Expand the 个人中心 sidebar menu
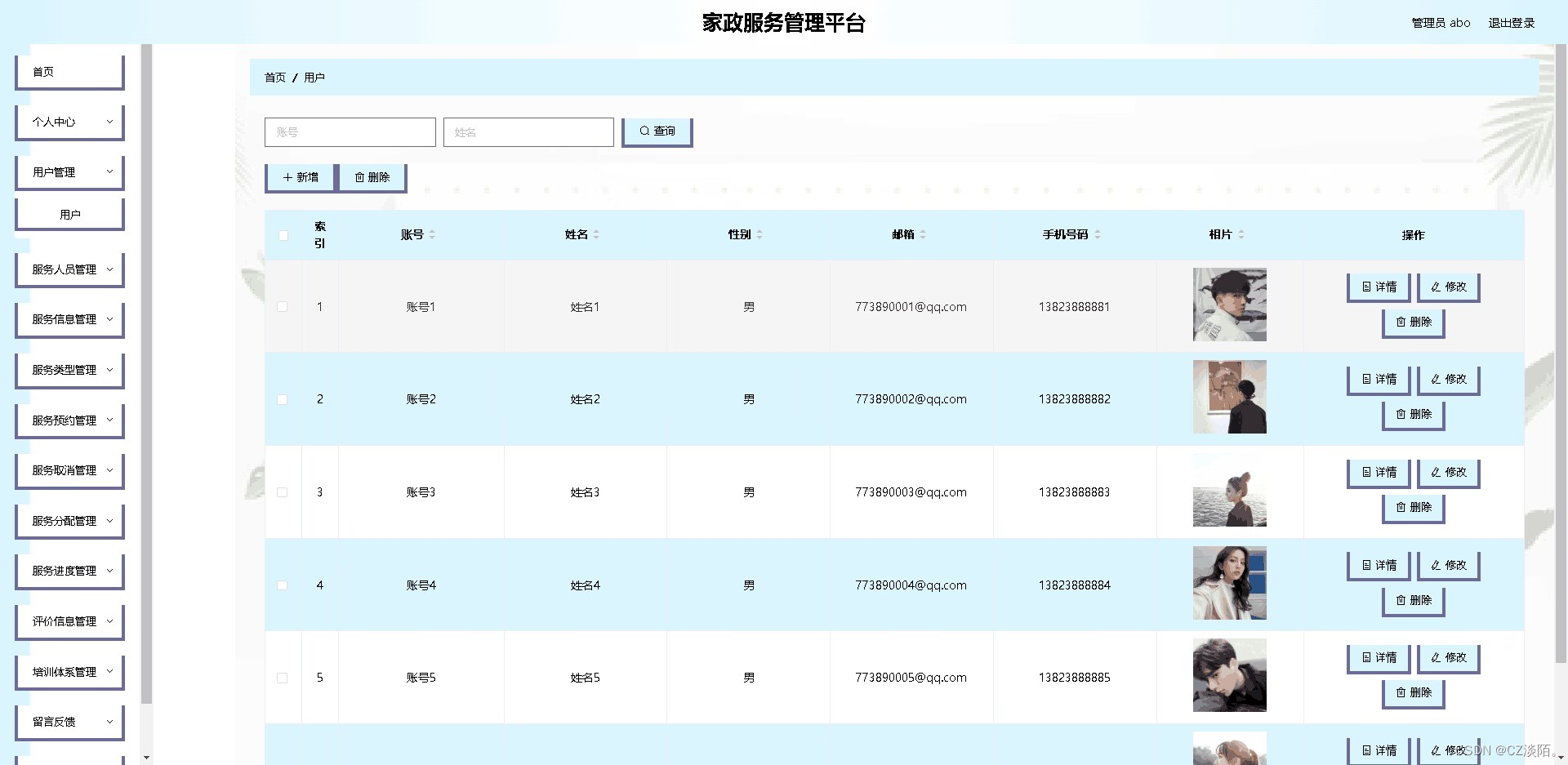Viewport: 1568px width, 765px height. coord(69,122)
